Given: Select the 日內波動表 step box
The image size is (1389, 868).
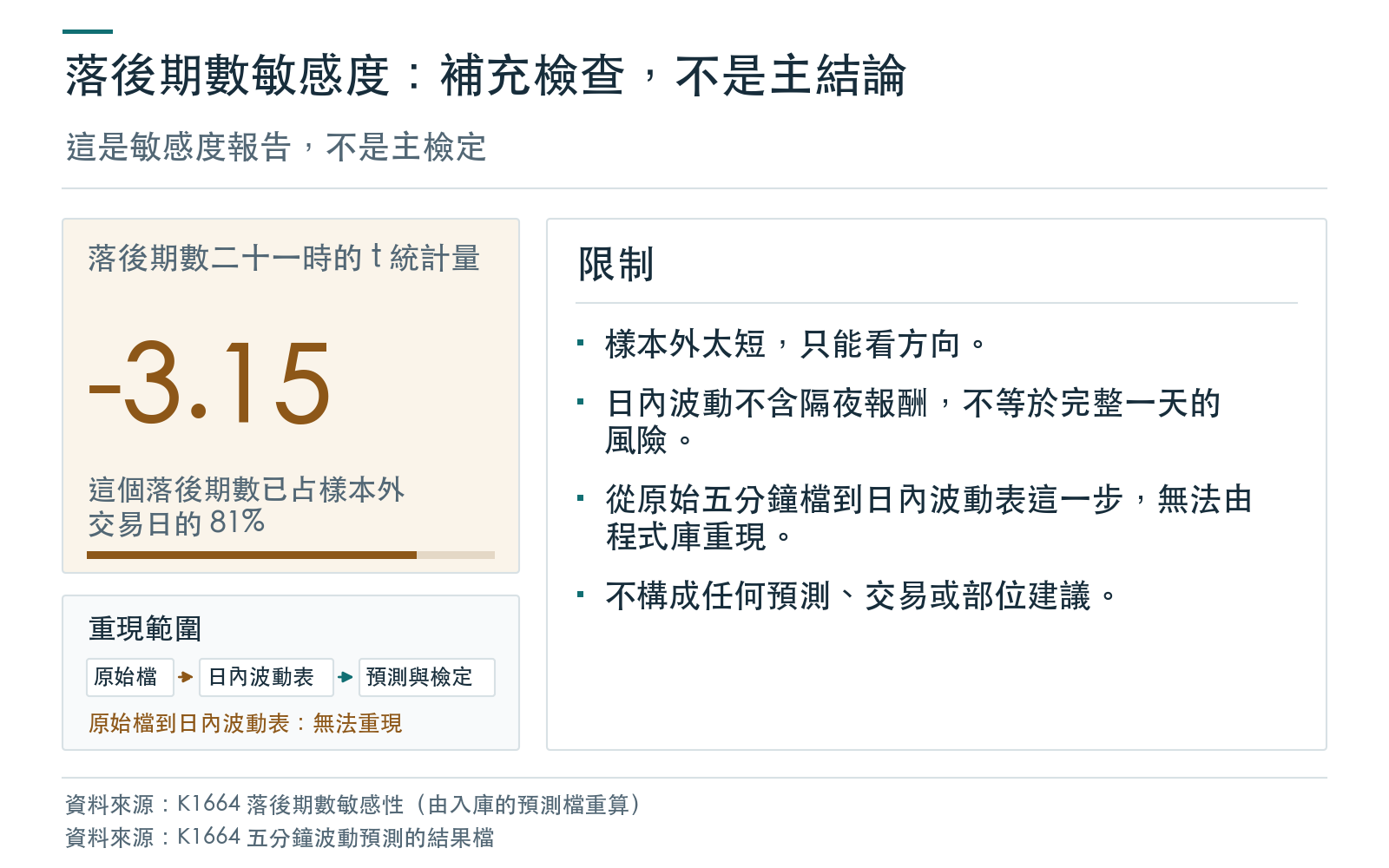Looking at the screenshot, I should point(267,677).
